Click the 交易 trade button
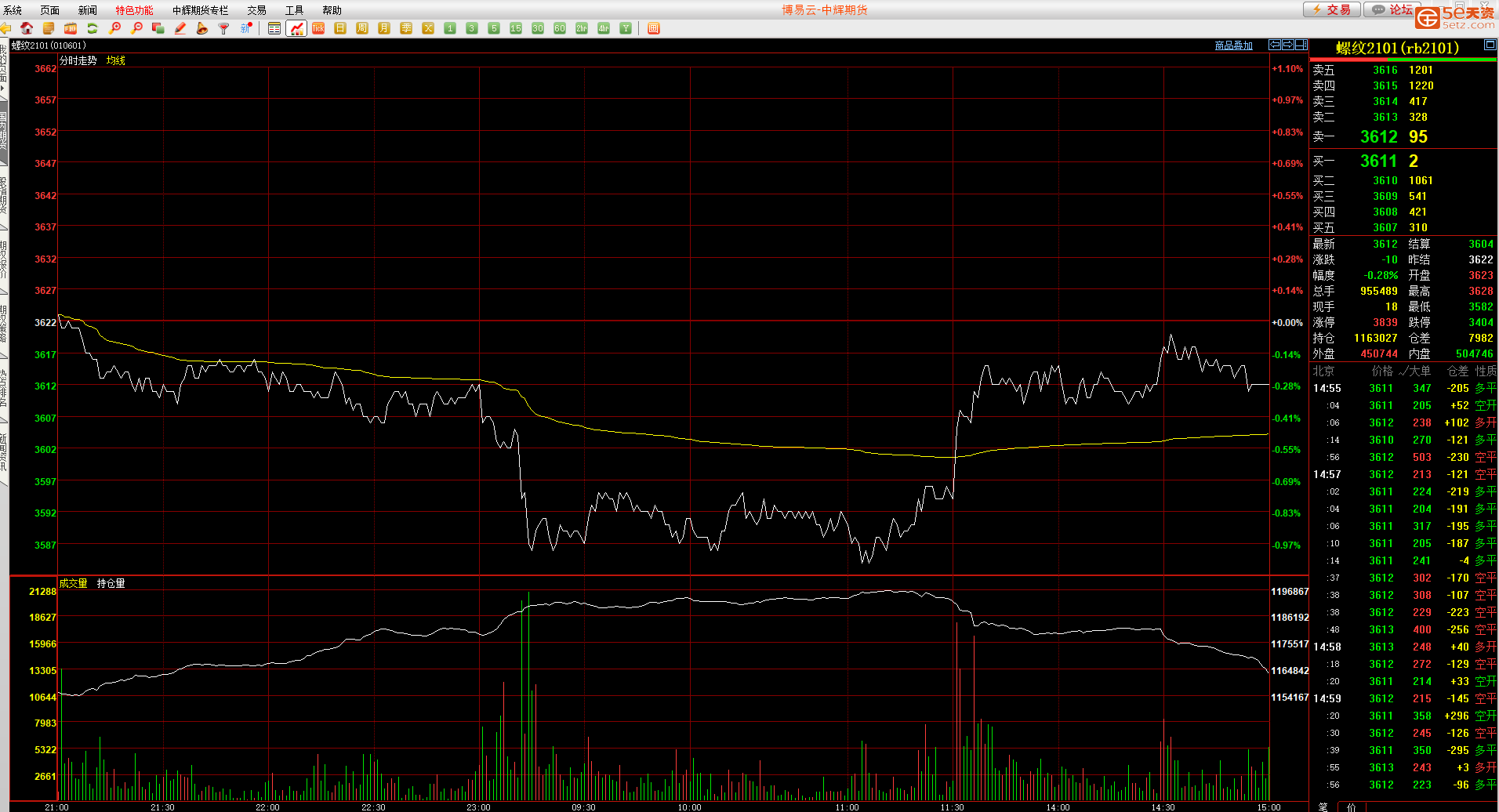Image resolution: width=1499 pixels, height=812 pixels. (1331, 9)
